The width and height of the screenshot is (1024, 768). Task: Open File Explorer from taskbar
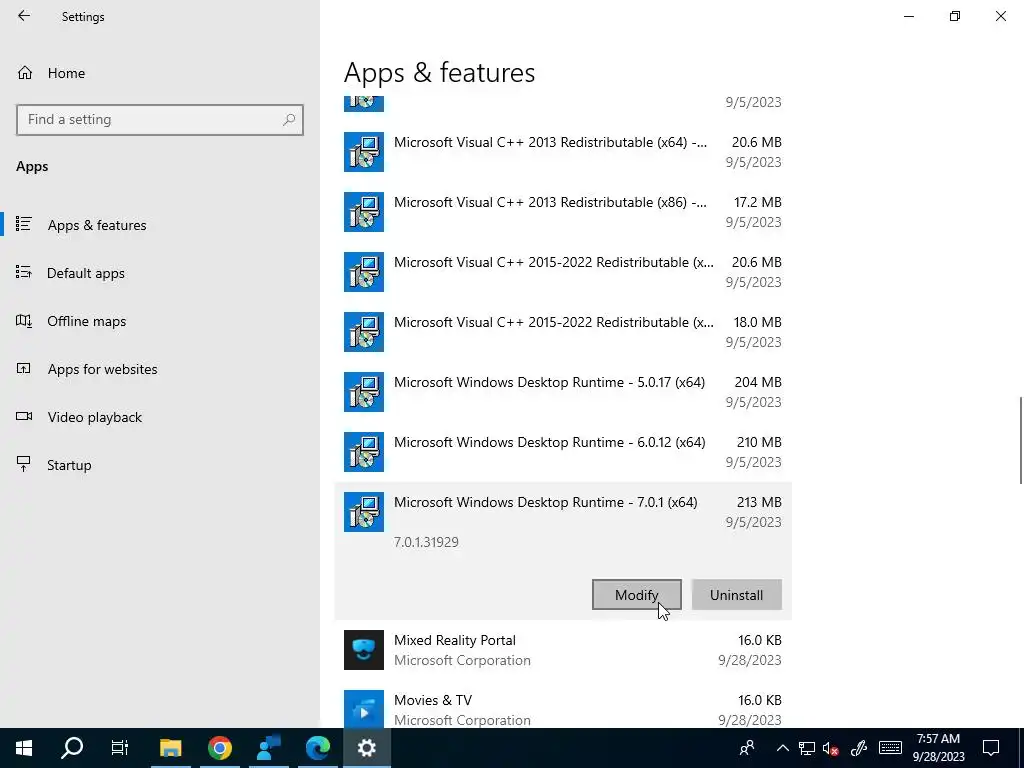pyautogui.click(x=170, y=748)
